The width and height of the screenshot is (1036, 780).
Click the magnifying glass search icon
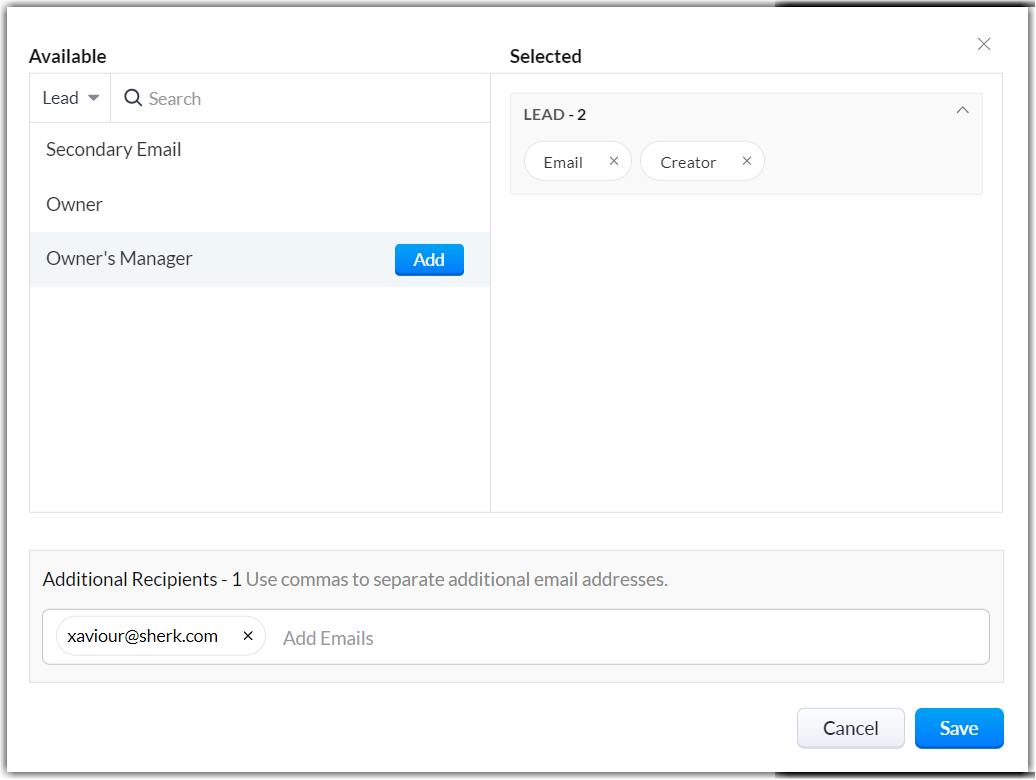(x=133, y=98)
